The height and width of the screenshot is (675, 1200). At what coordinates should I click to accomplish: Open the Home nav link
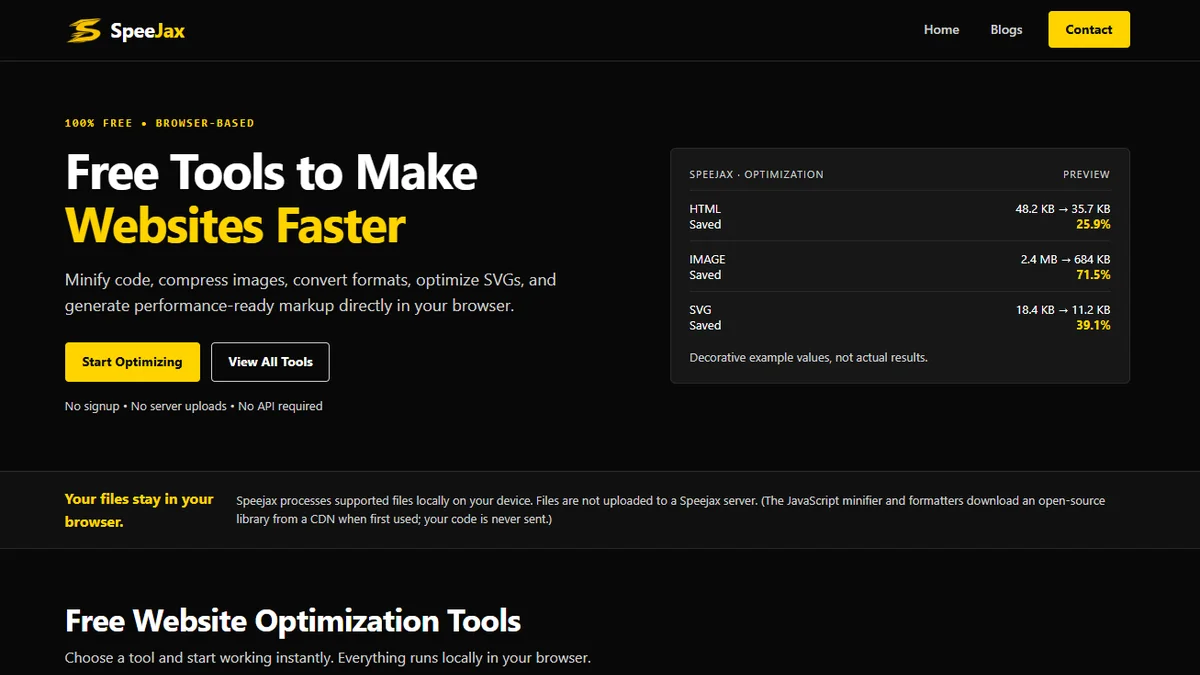coord(941,30)
